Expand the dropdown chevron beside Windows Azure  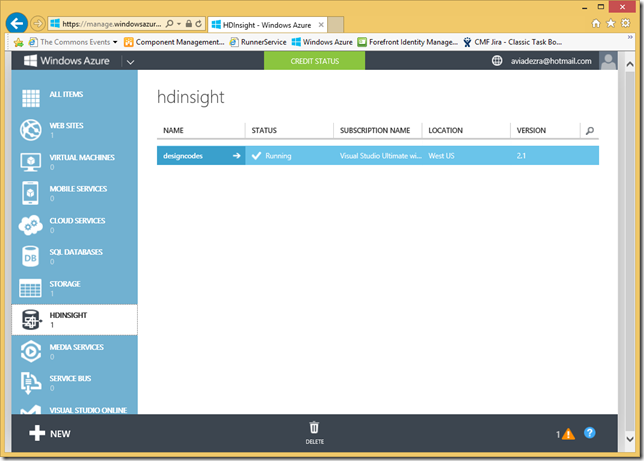click(x=131, y=62)
